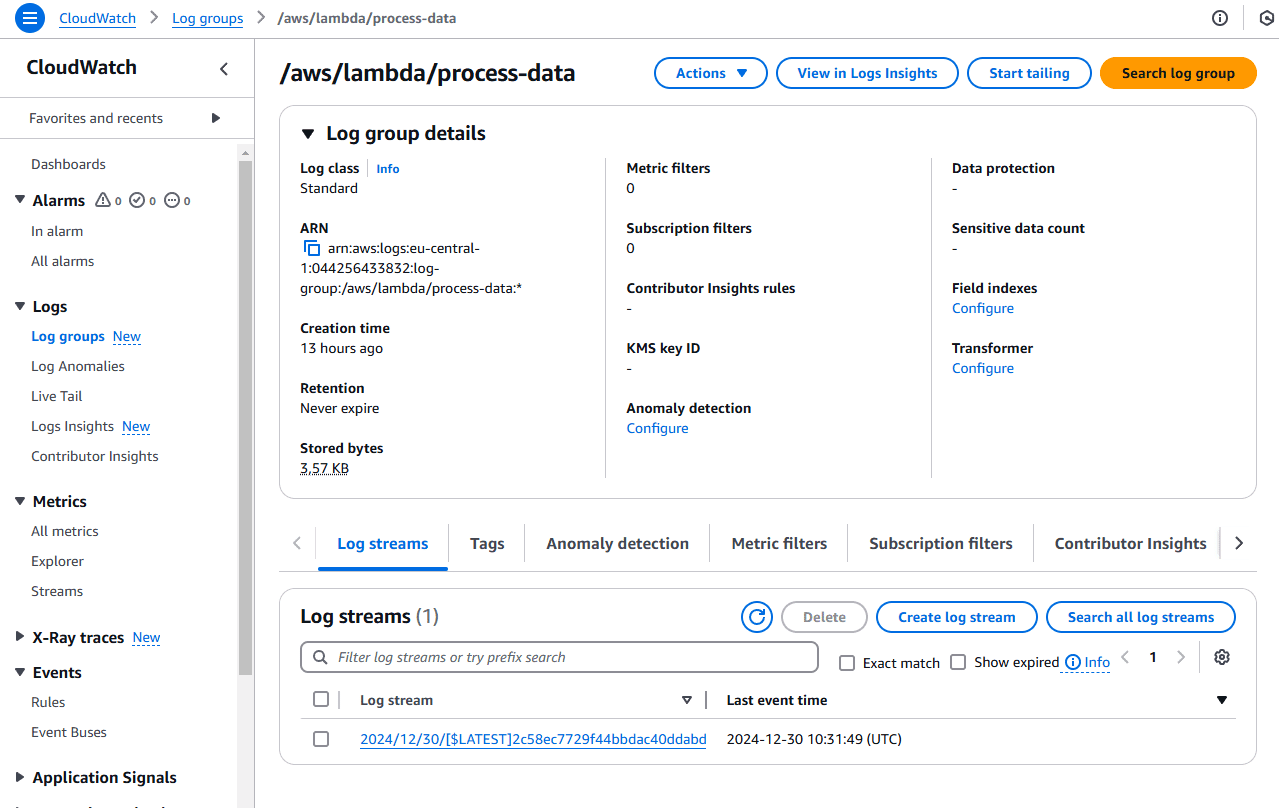Enable Exact match checkbox

click(847, 662)
